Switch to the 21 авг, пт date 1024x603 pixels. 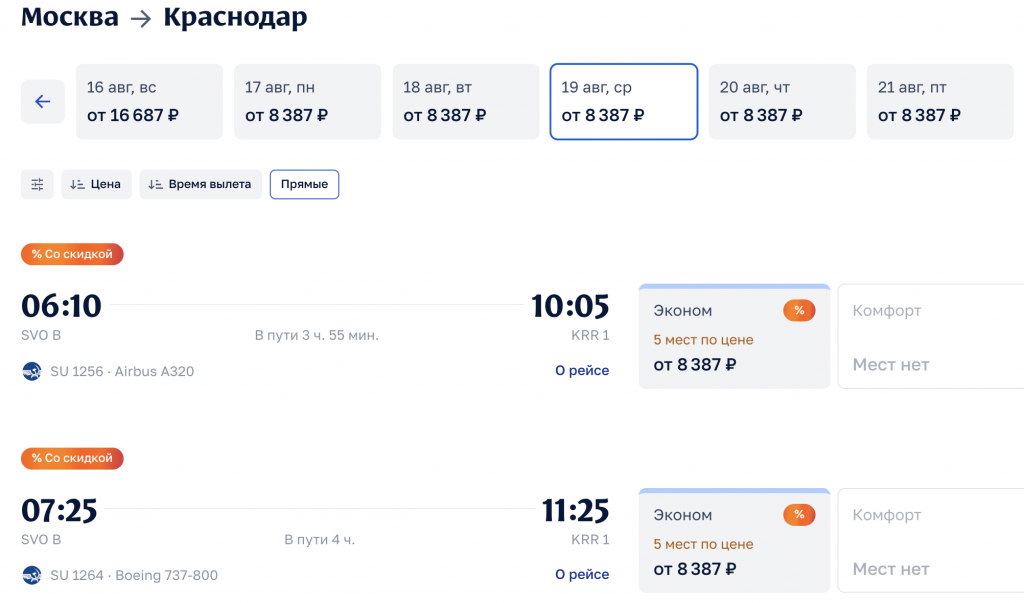(940, 102)
